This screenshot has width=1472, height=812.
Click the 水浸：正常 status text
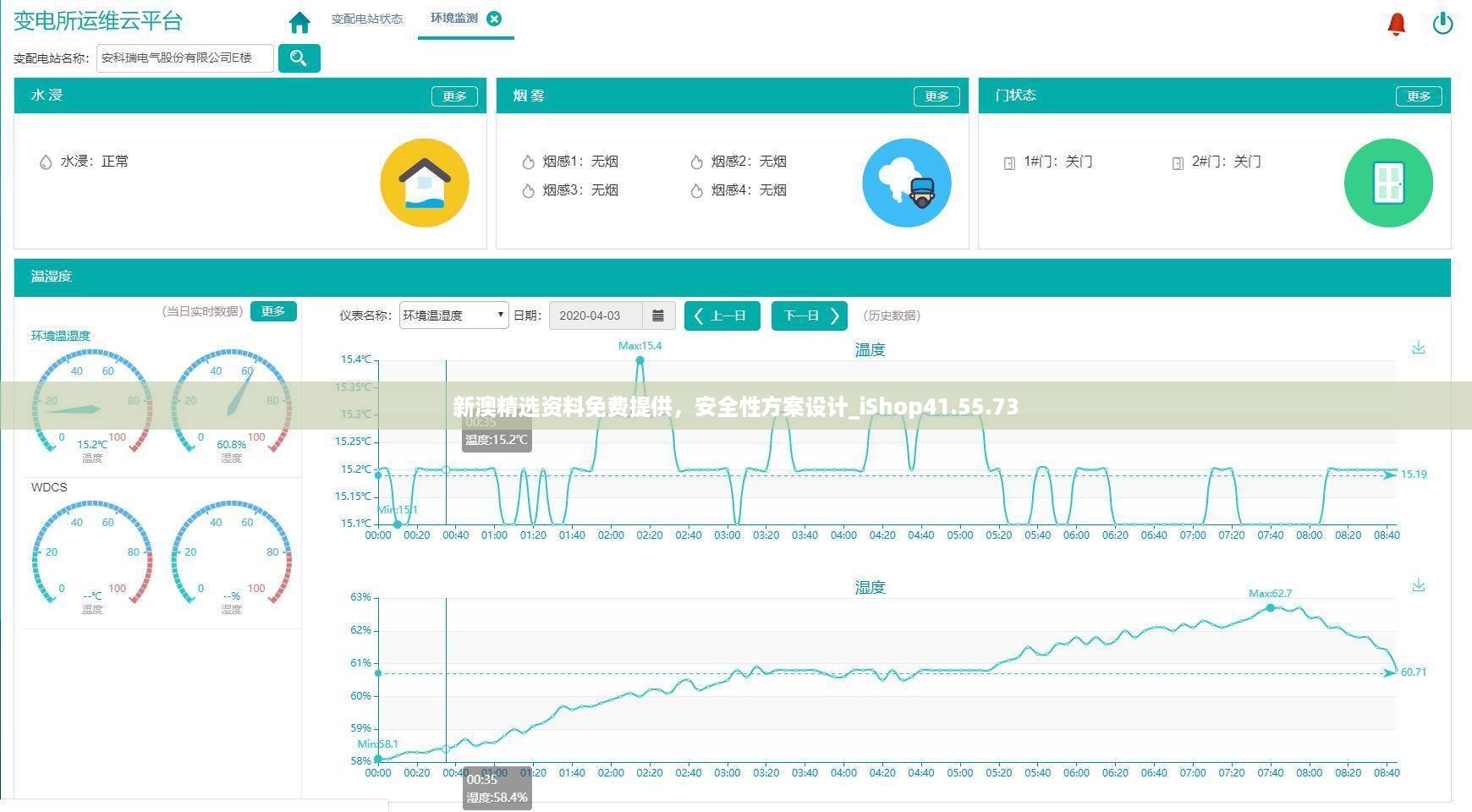click(x=95, y=161)
